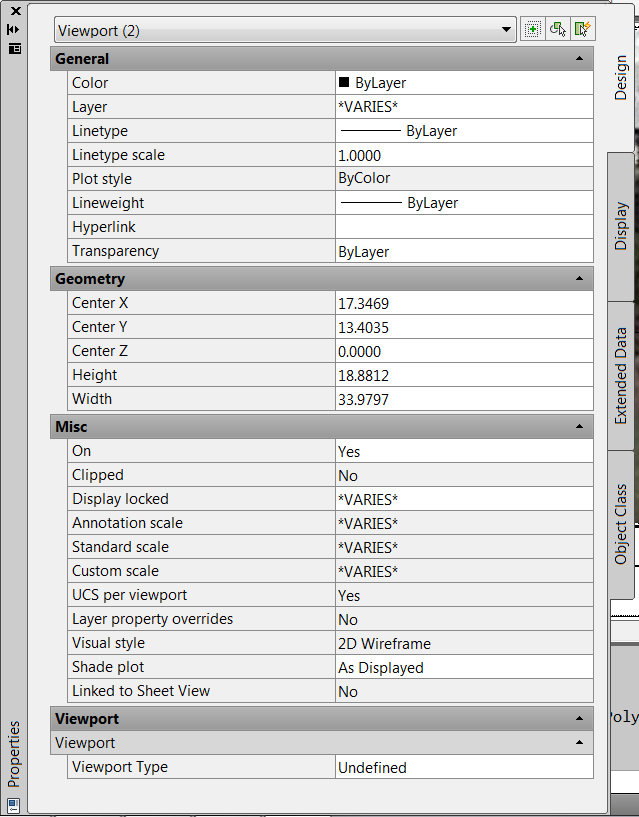Open the Object Class tab
Image resolution: width=639 pixels, height=817 pixels.
(x=622, y=519)
